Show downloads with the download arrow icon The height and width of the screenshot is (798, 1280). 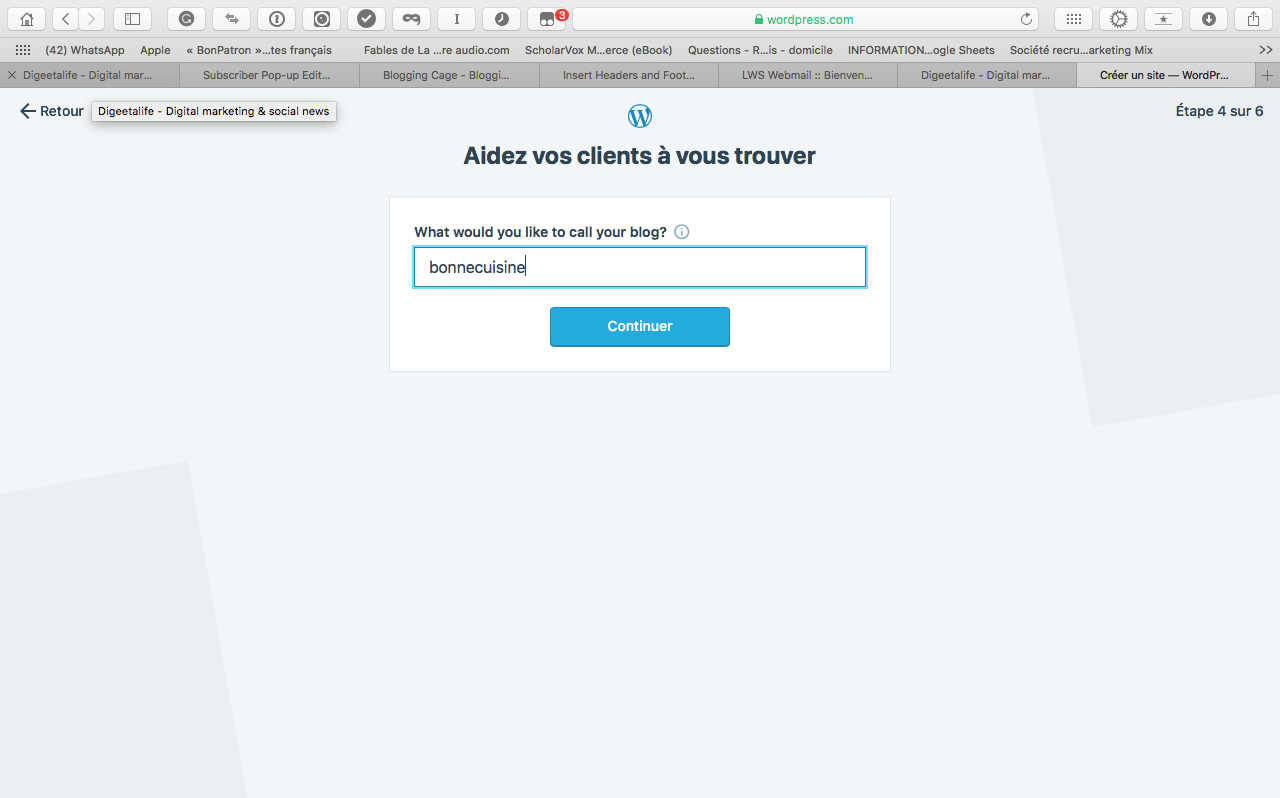pos(1208,19)
